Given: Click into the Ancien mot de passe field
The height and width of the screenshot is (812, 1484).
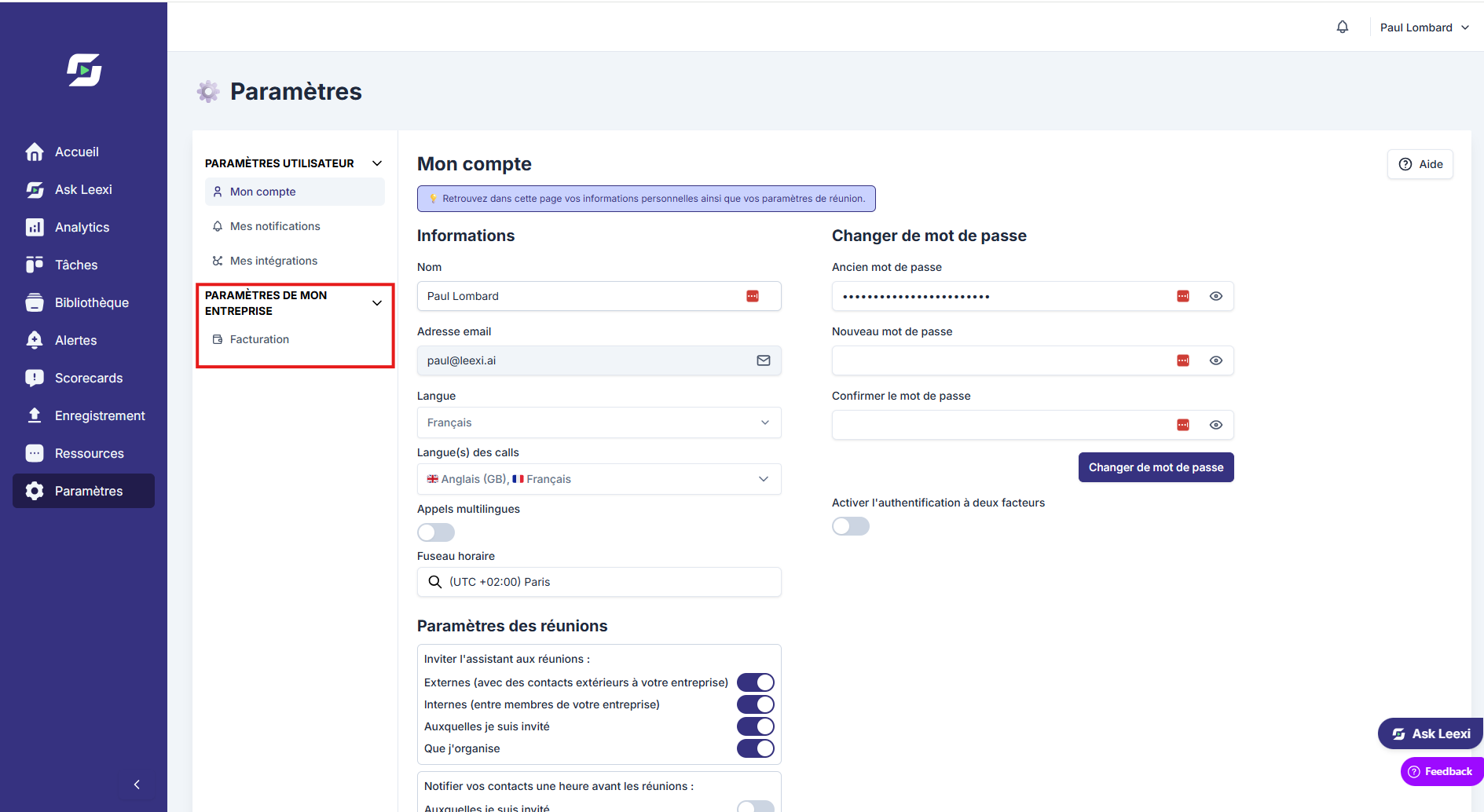Looking at the screenshot, I should 1033,296.
